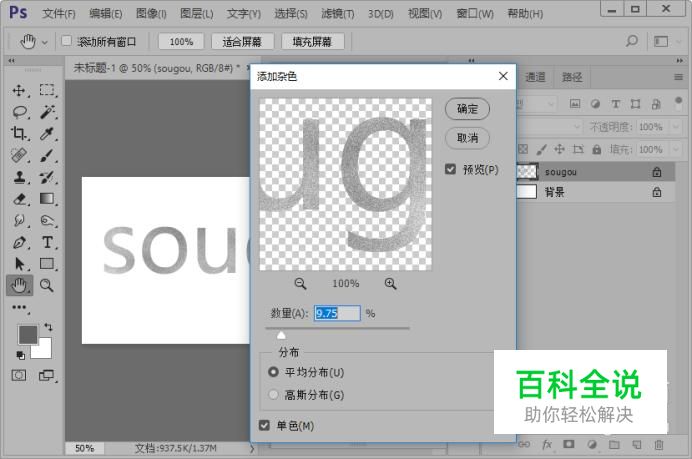The image size is (692, 459).
Task: Select Gaussian distribution (高斯分布) radio
Action: (273, 394)
